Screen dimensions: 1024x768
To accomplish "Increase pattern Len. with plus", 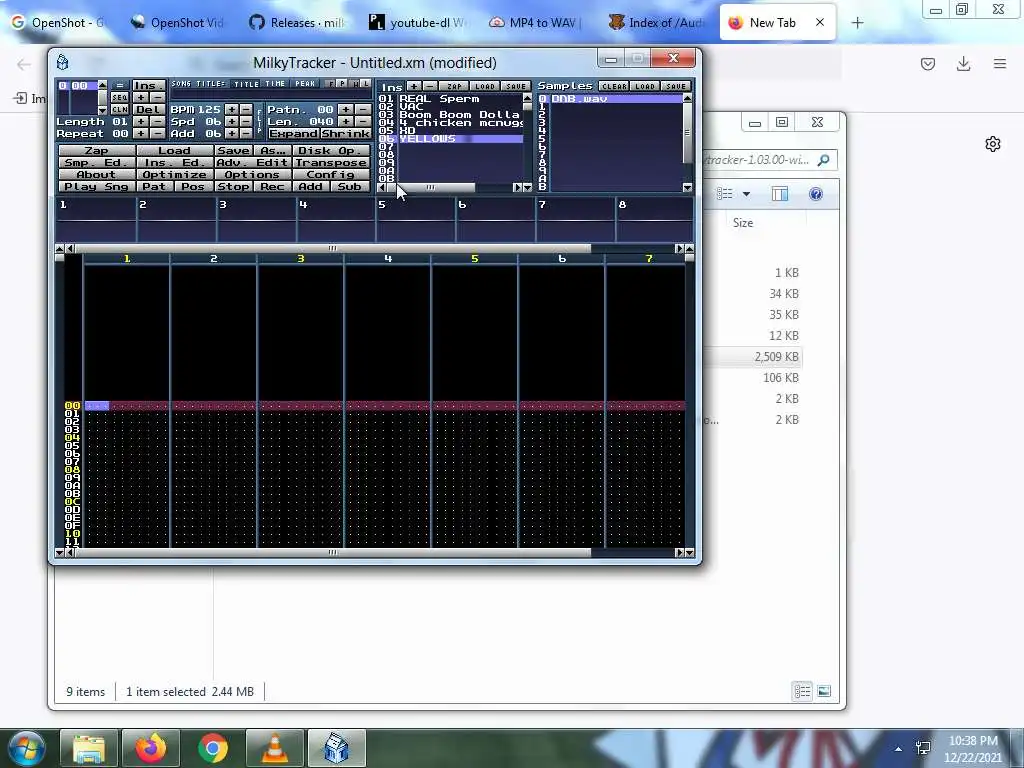I will click(346, 121).
